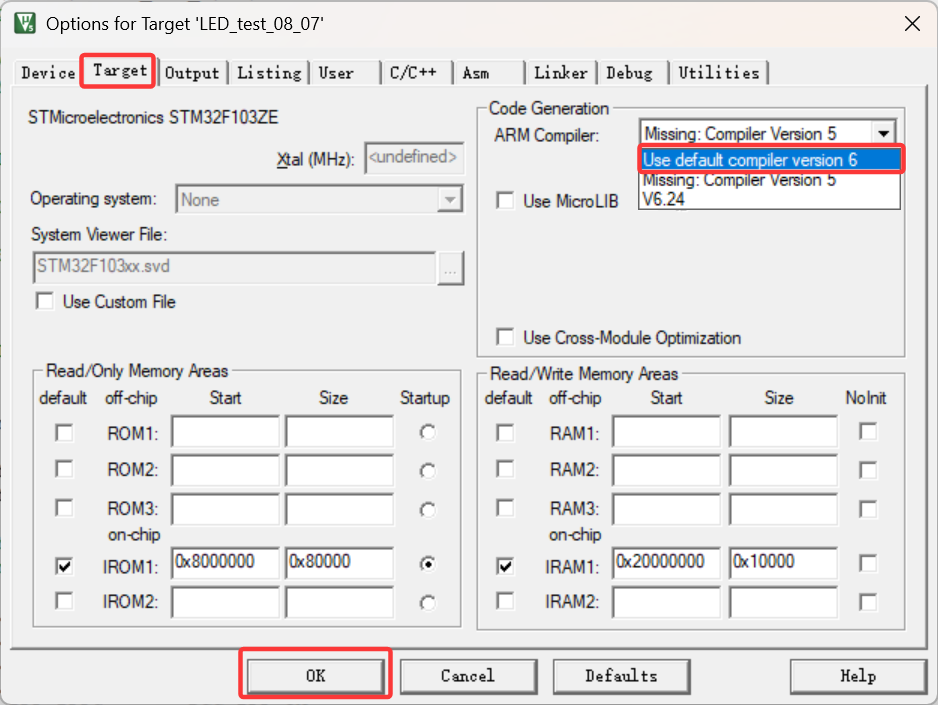The width and height of the screenshot is (938, 705).
Task: Click the ROM2 Start field
Action: coord(226,469)
